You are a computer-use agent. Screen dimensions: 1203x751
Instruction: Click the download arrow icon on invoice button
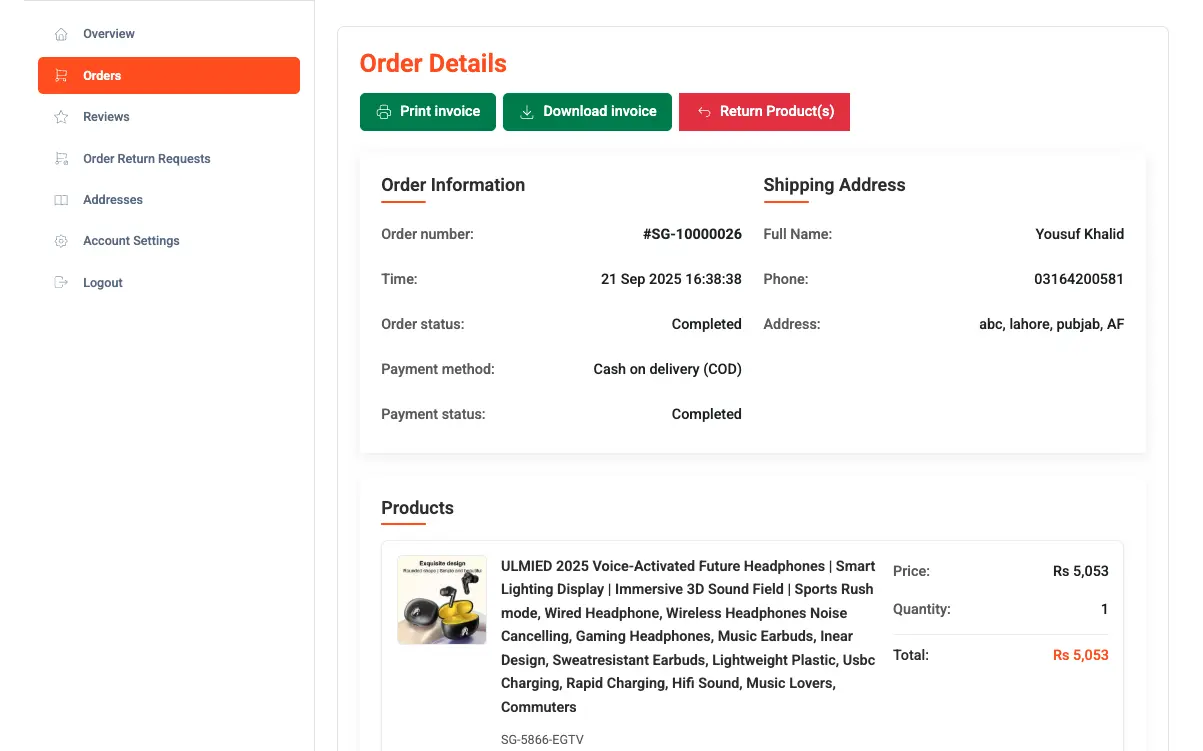point(527,112)
